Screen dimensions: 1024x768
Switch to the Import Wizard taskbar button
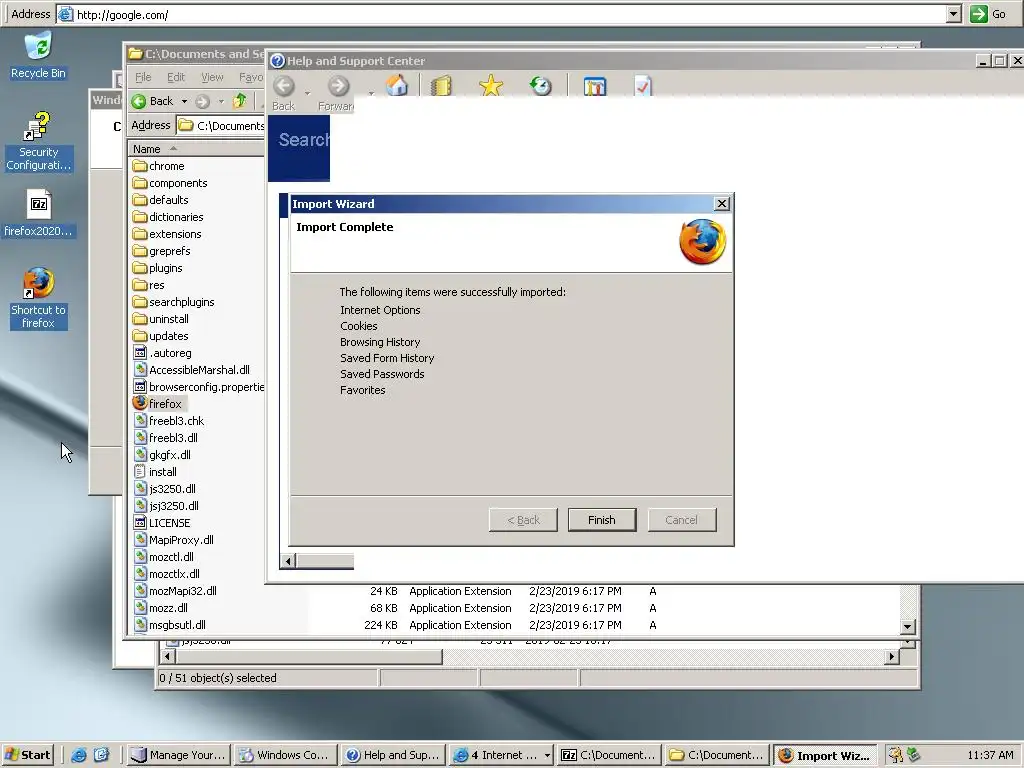pos(826,756)
